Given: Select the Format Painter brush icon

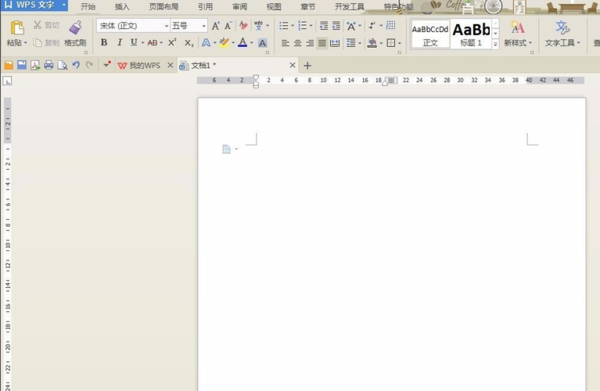Looking at the screenshot, I should pyautogui.click(x=75, y=28).
